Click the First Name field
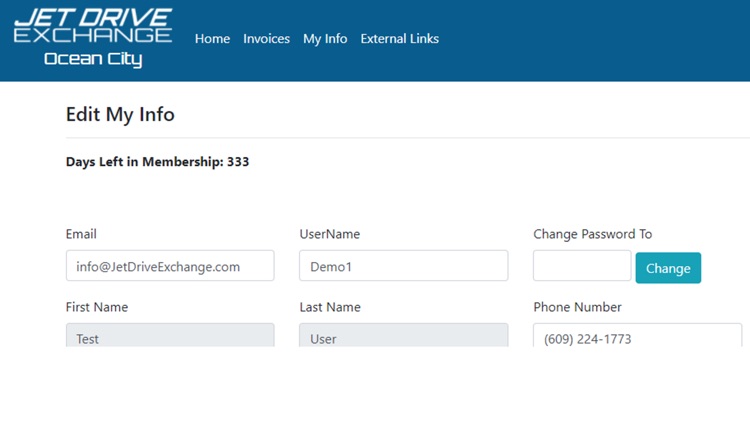The height and width of the screenshot is (422, 750). 170,337
